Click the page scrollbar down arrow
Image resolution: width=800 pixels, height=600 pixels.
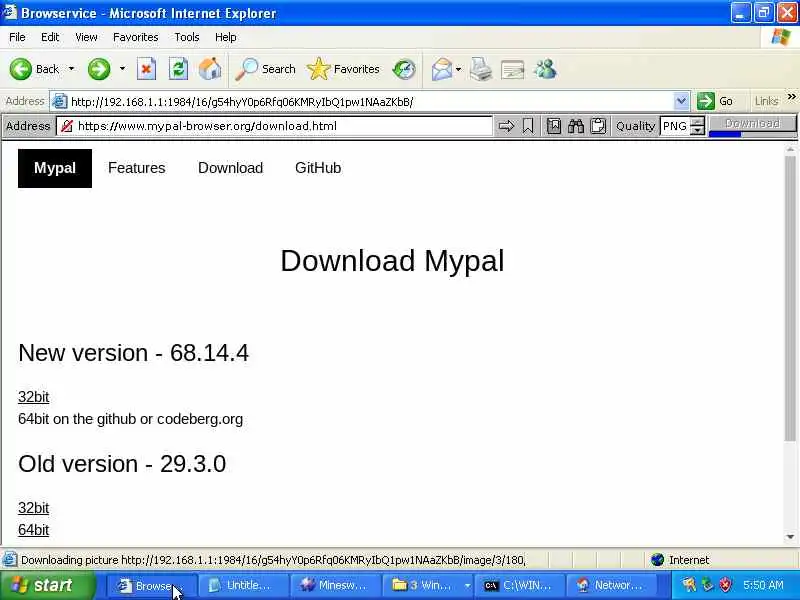coord(790,537)
